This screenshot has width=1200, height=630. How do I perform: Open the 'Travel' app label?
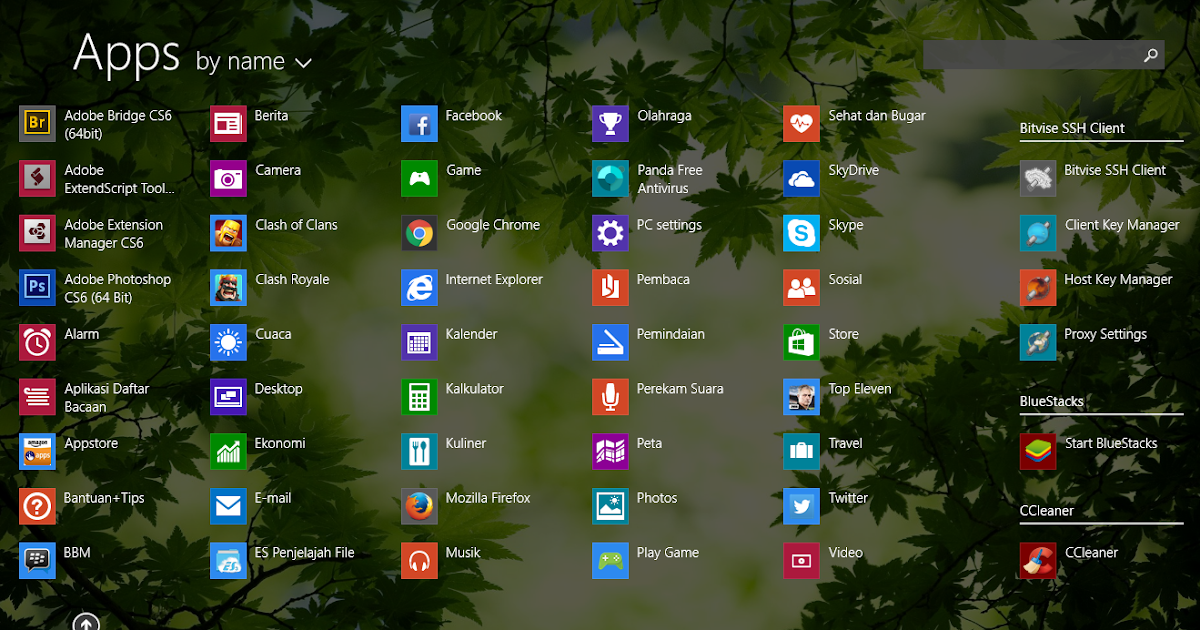point(845,443)
